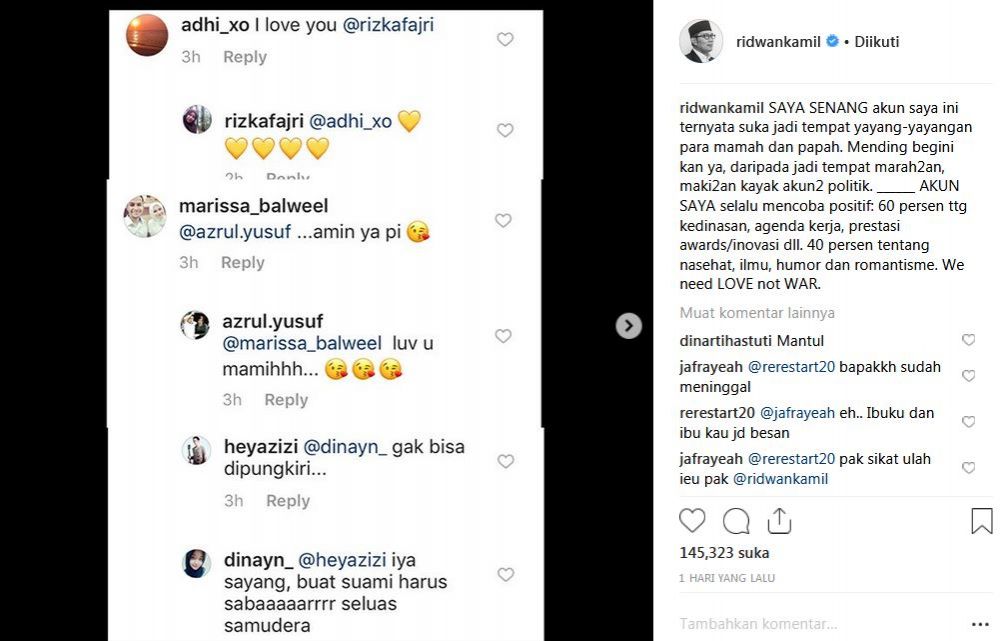This screenshot has height=641, width=1000.
Task: Like marissa_balweel's comment heart icon
Action: [503, 220]
